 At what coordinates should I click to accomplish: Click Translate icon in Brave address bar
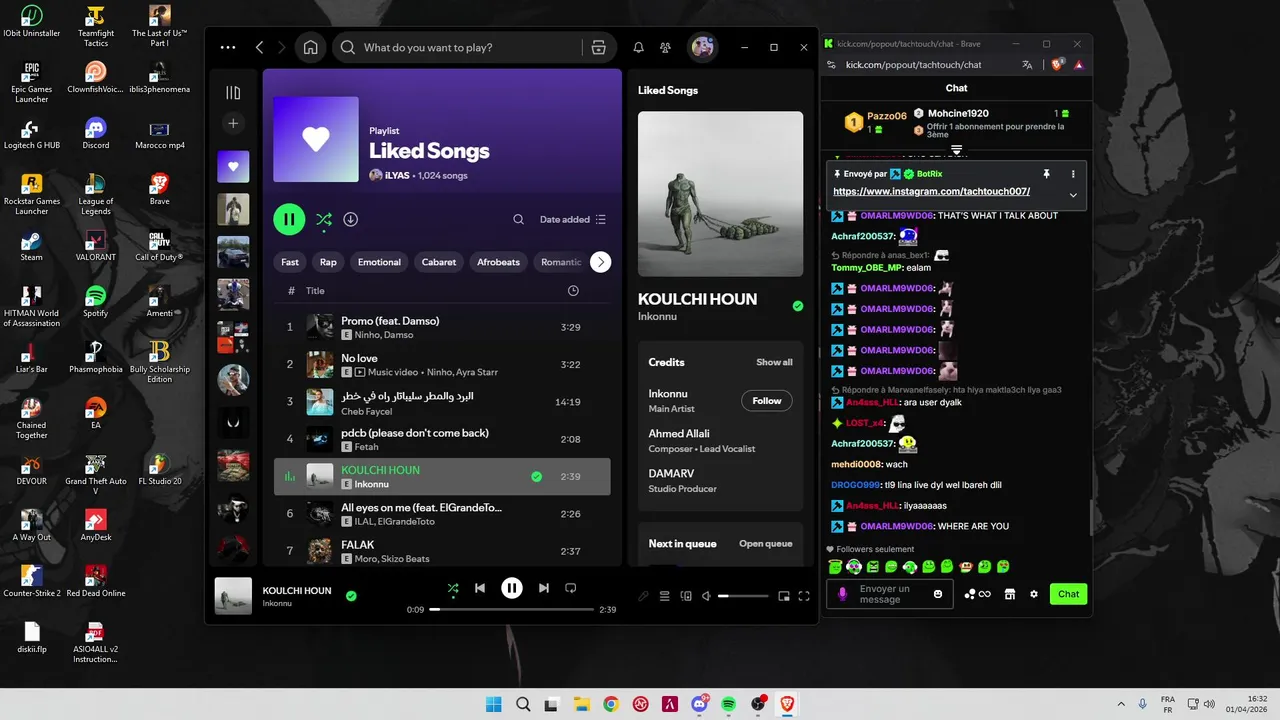coord(1027,65)
